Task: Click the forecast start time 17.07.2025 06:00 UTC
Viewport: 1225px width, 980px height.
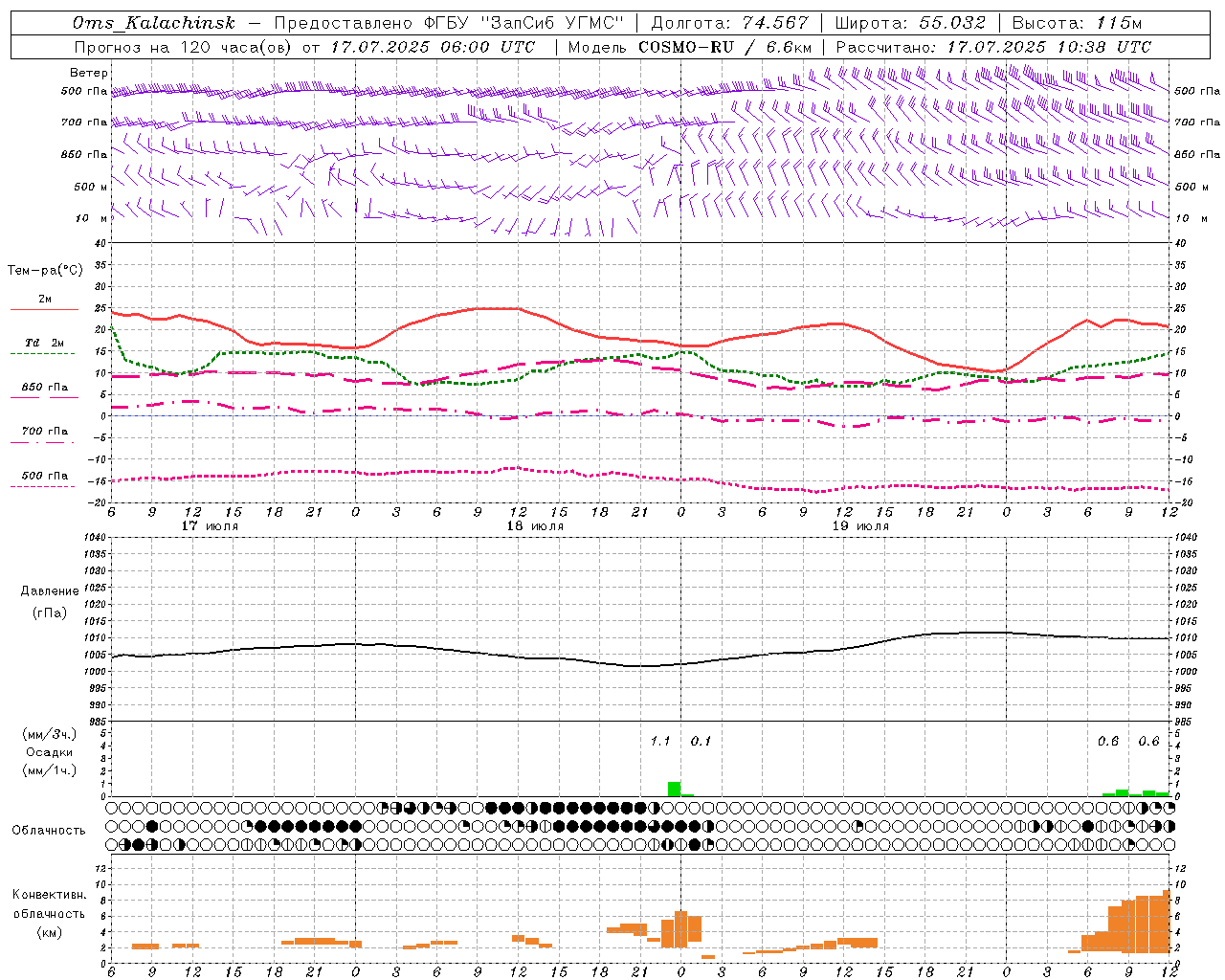Action: coord(434,47)
